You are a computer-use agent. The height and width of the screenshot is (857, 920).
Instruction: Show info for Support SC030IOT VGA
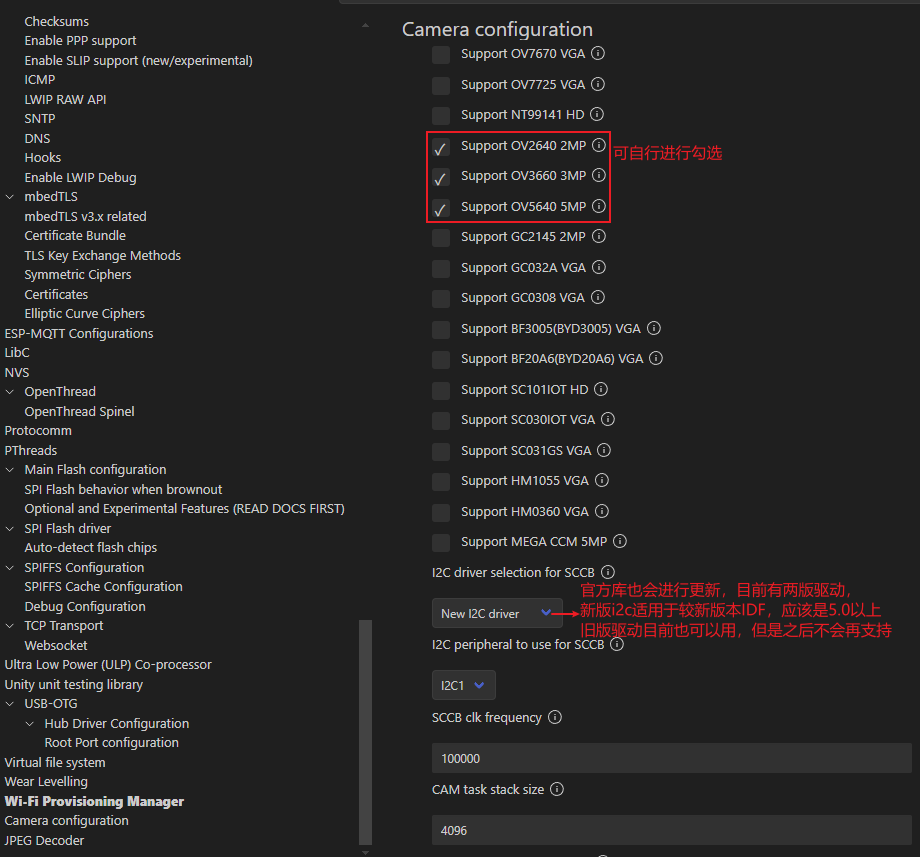tap(608, 419)
